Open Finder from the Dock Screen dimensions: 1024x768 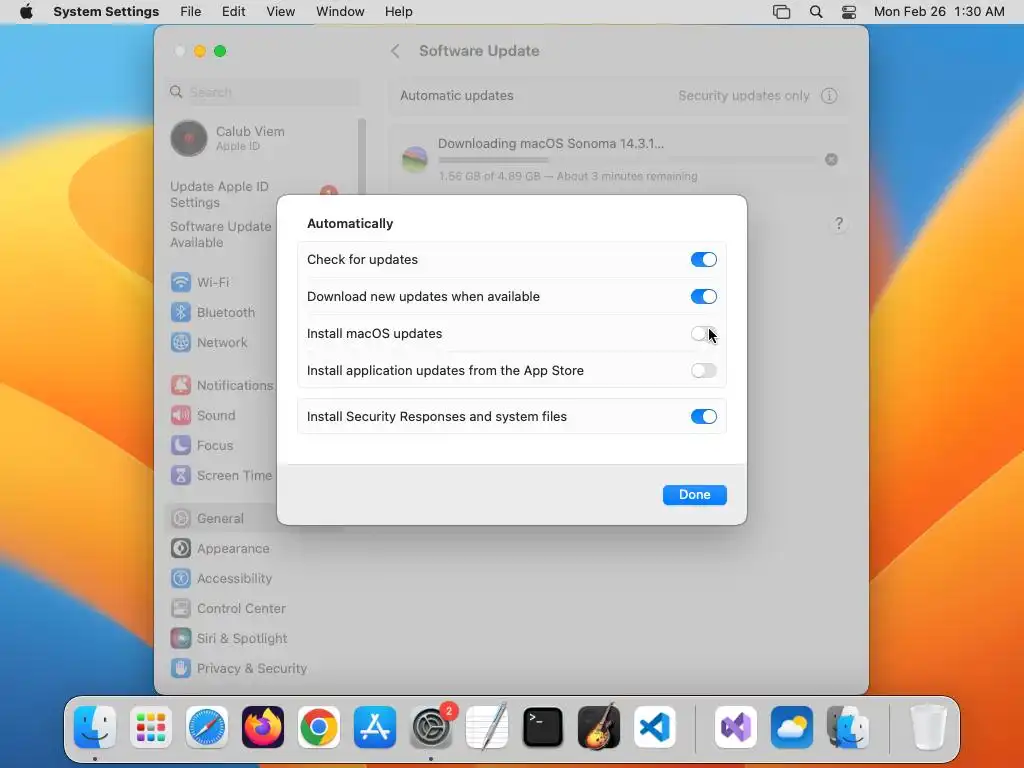[95, 727]
